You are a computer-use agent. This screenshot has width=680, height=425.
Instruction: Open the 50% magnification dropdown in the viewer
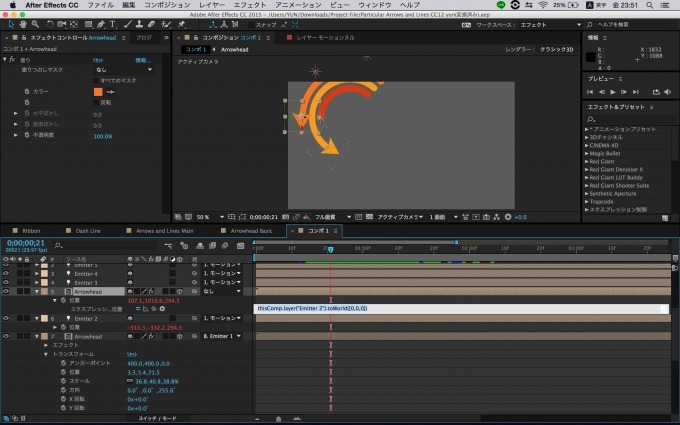[x=206, y=216]
